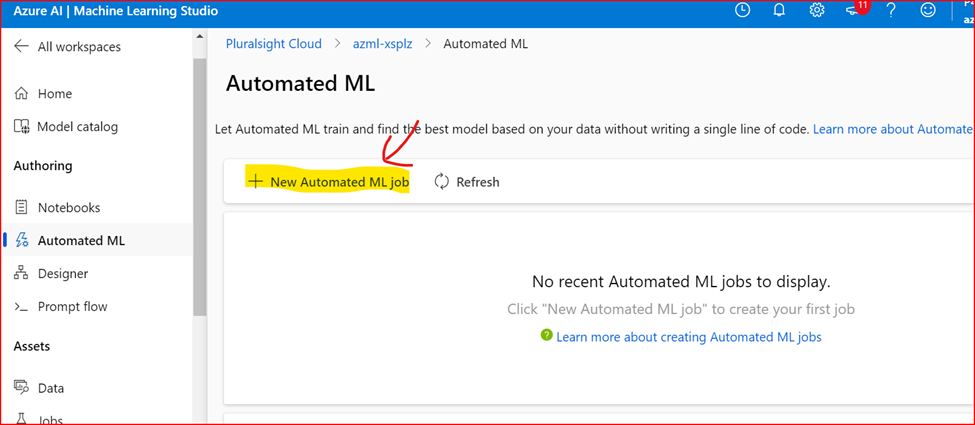Click the Automated ML lightning icon

(x=22, y=240)
